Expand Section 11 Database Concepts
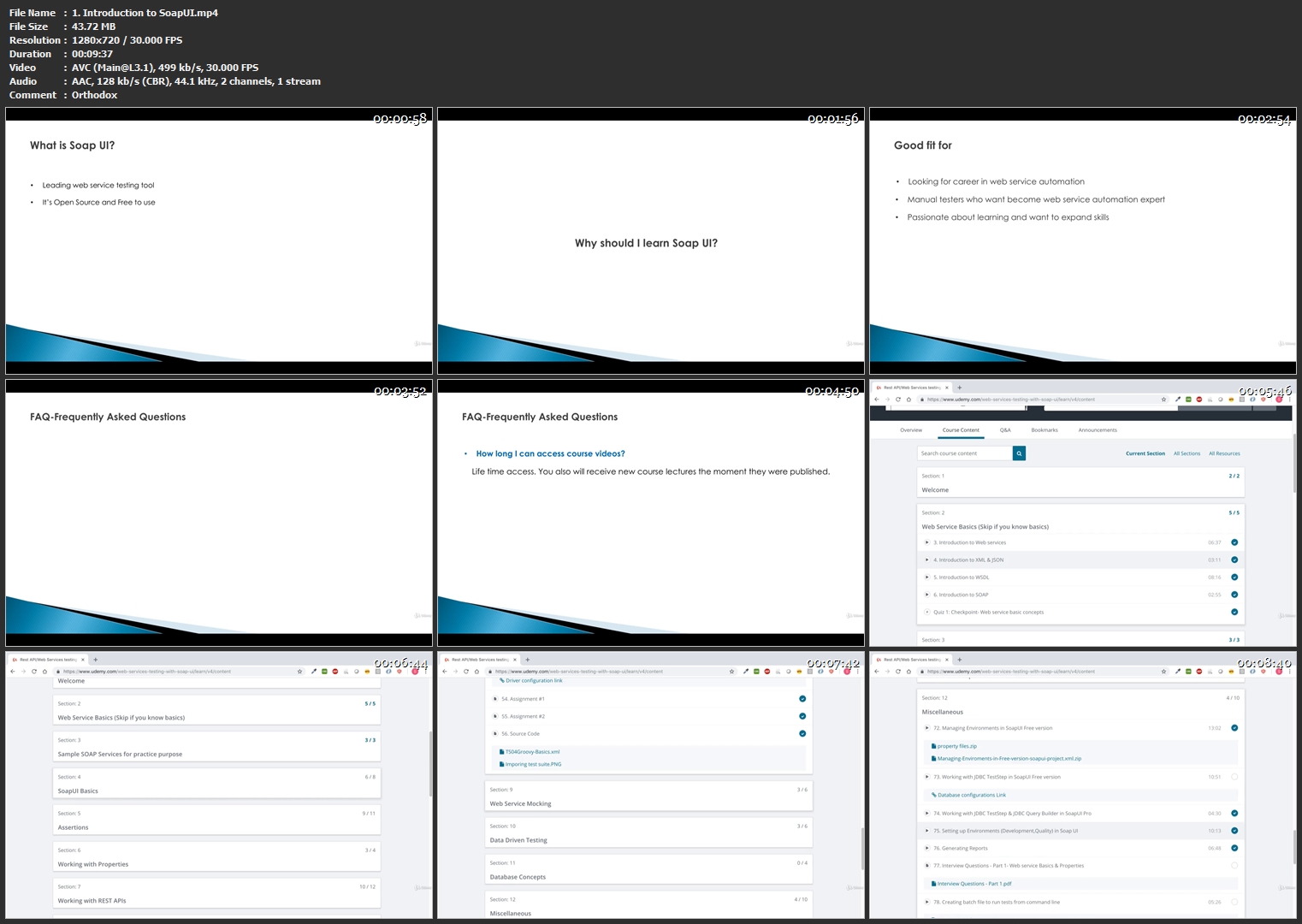Viewport: 1302px width, 924px height. coord(648,870)
